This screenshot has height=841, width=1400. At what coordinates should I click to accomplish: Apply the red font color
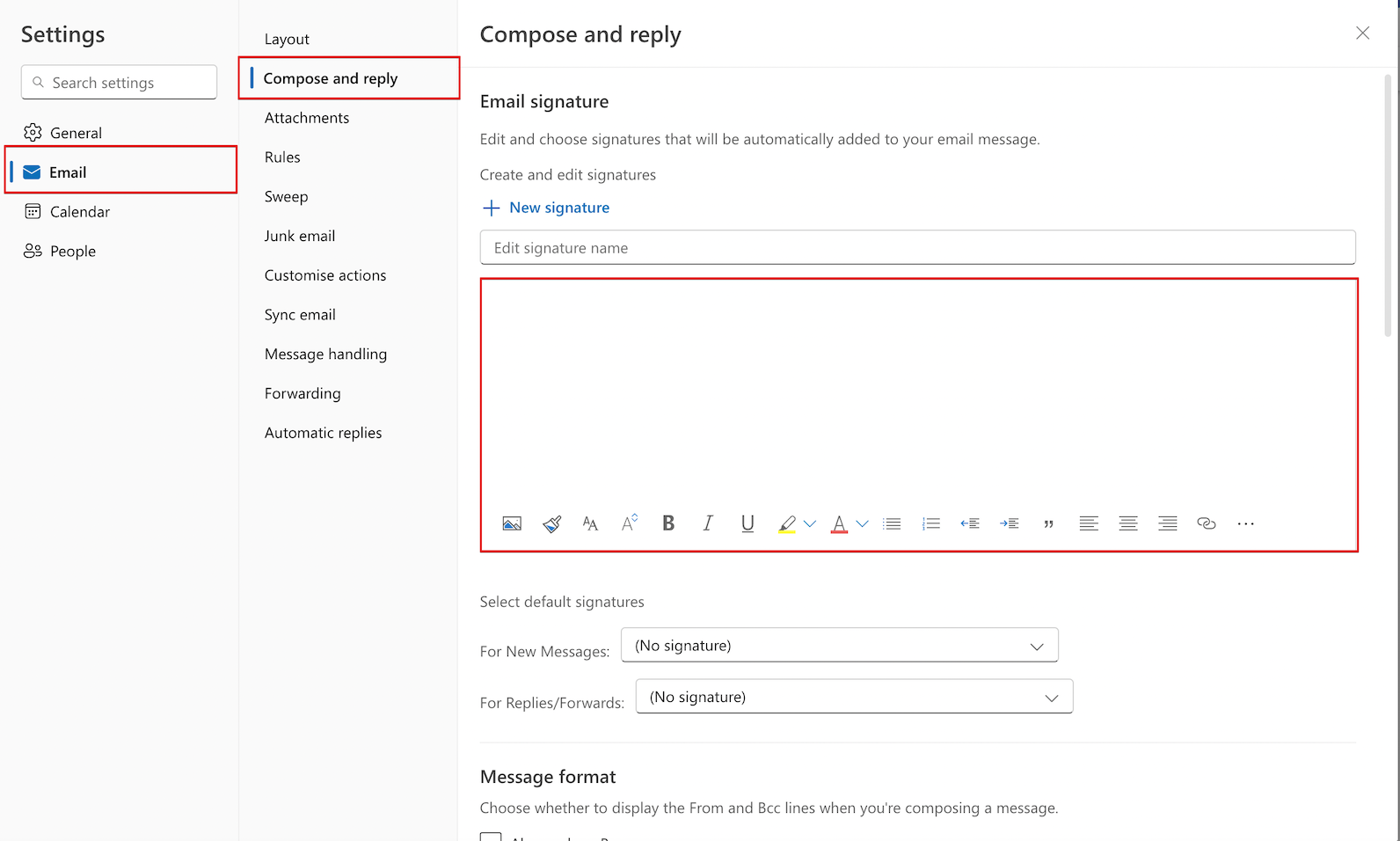coord(839,523)
